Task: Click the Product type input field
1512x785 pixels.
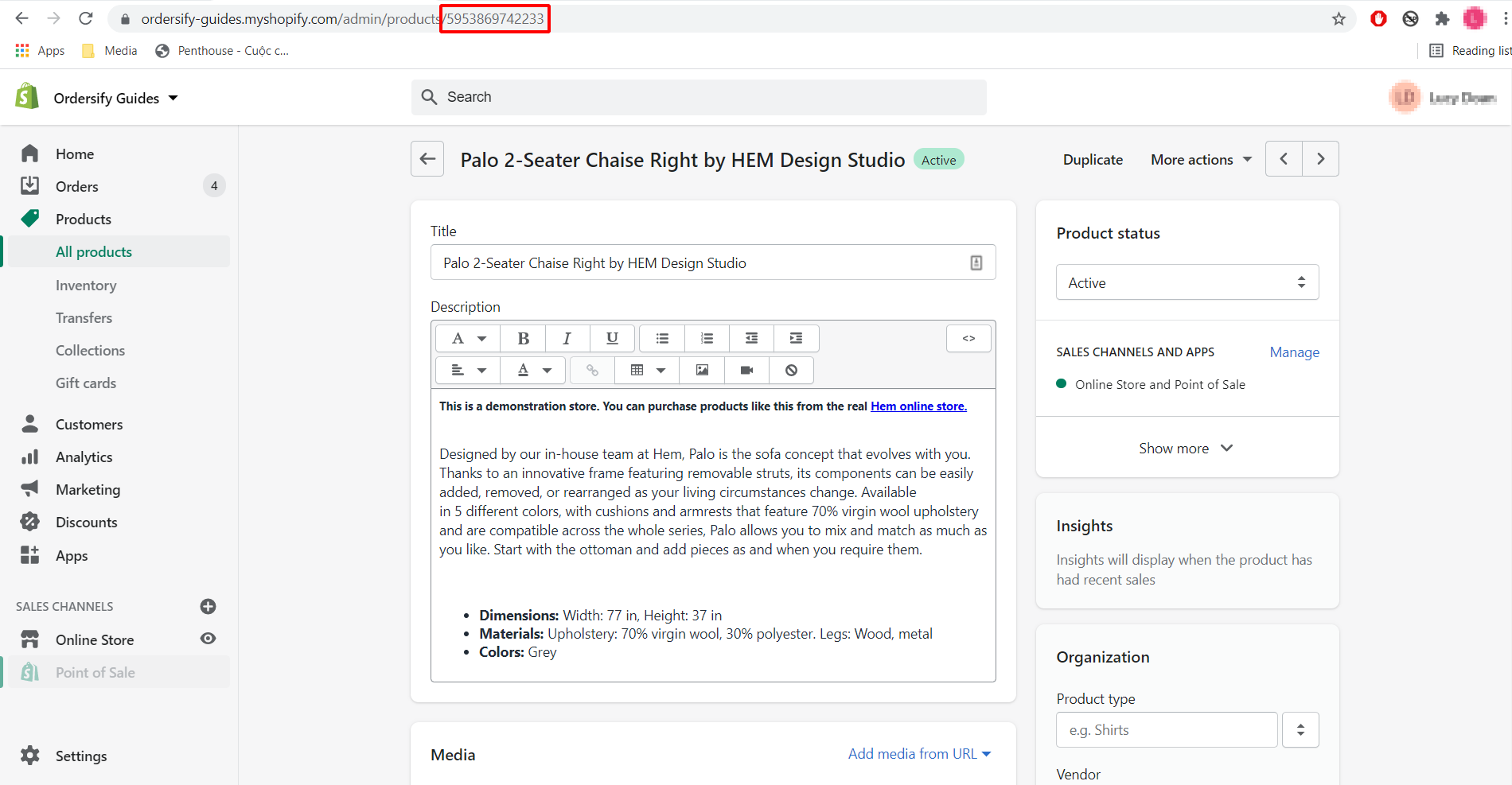Action: click(1167, 729)
